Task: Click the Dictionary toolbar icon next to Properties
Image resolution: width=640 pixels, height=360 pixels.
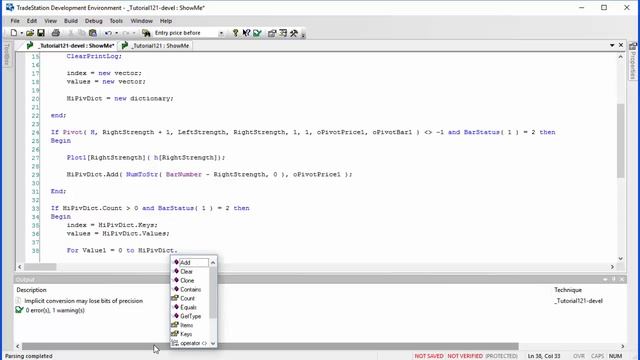Action: [283, 33]
